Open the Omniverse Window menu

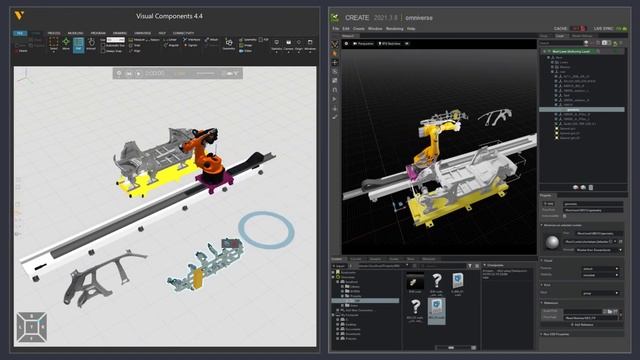(x=375, y=29)
